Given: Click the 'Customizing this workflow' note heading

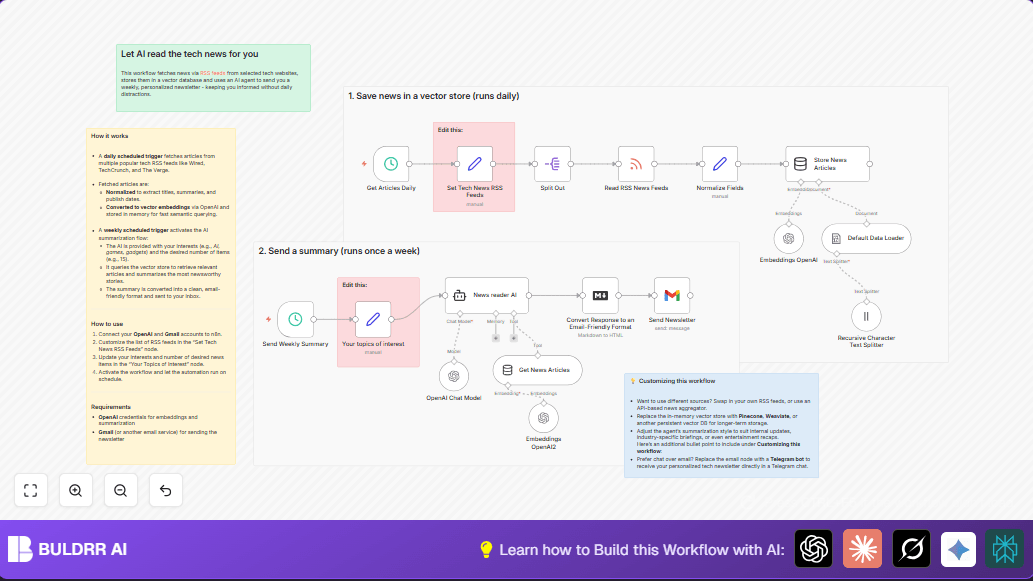Looking at the screenshot, I should [677, 381].
